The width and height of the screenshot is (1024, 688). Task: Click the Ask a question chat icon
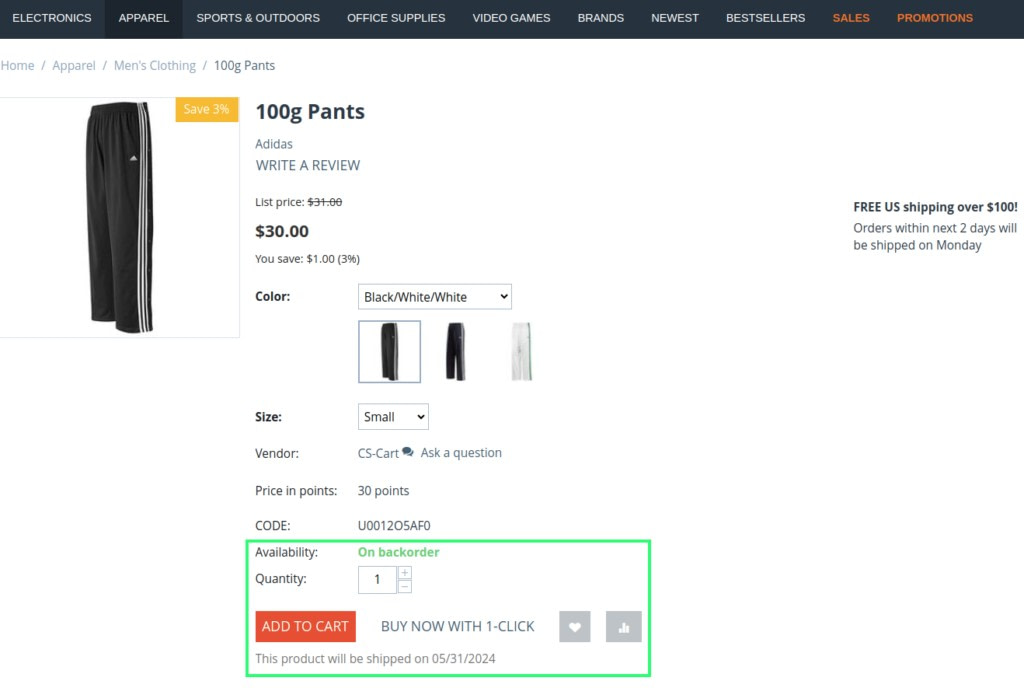point(408,453)
